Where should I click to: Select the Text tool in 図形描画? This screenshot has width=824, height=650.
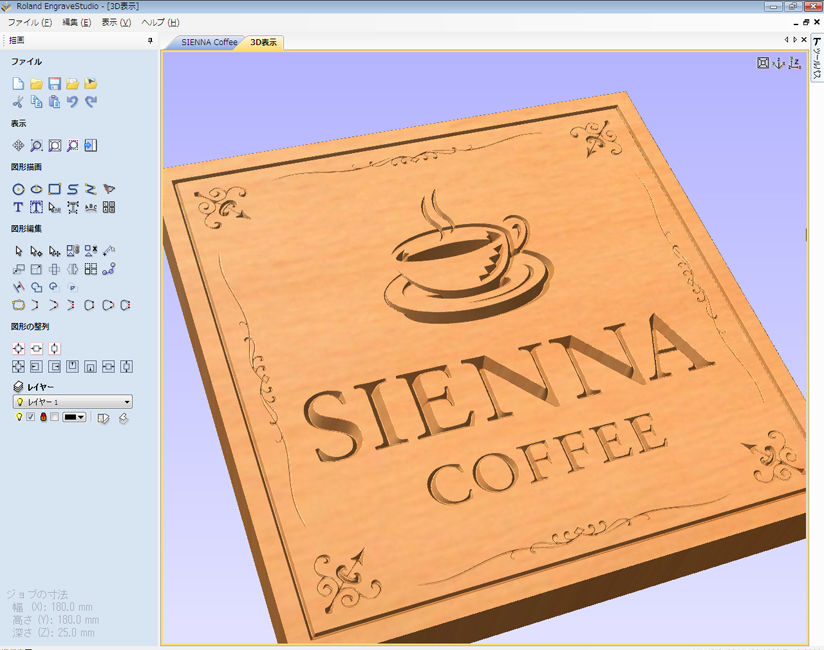(18, 207)
